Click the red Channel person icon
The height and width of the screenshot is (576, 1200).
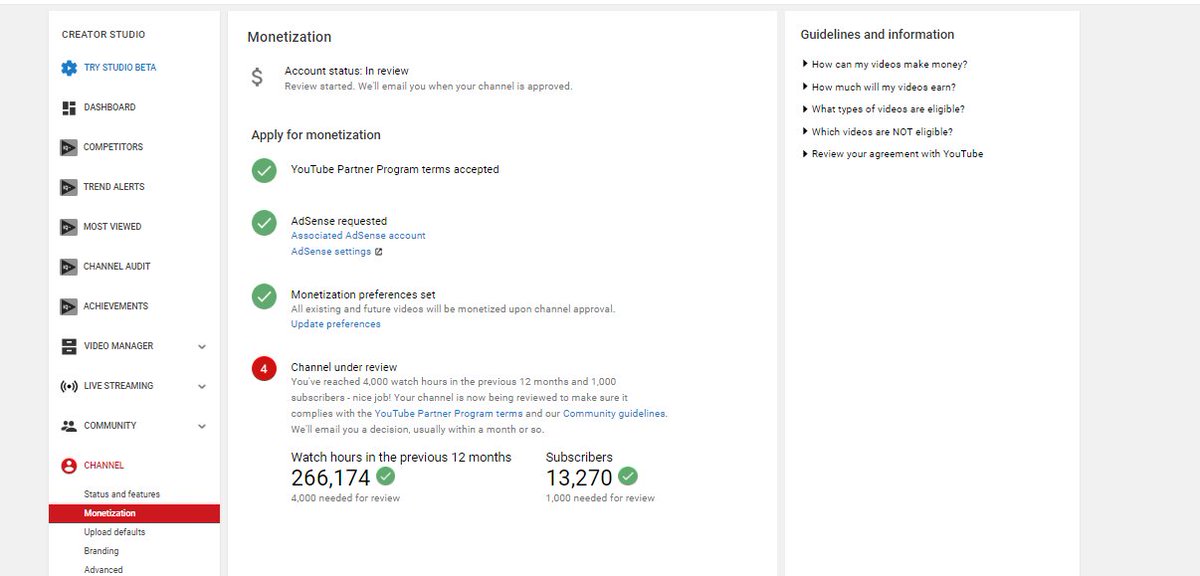[69, 466]
